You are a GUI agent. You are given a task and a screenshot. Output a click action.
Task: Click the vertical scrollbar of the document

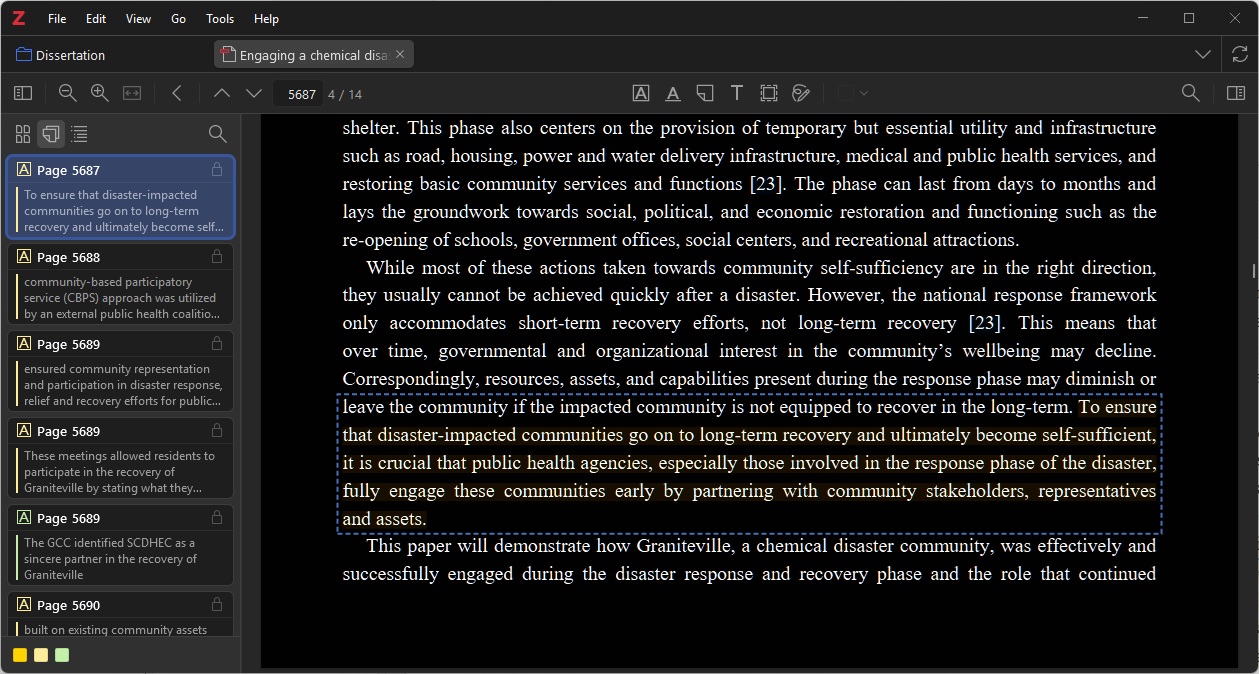[1253, 270]
